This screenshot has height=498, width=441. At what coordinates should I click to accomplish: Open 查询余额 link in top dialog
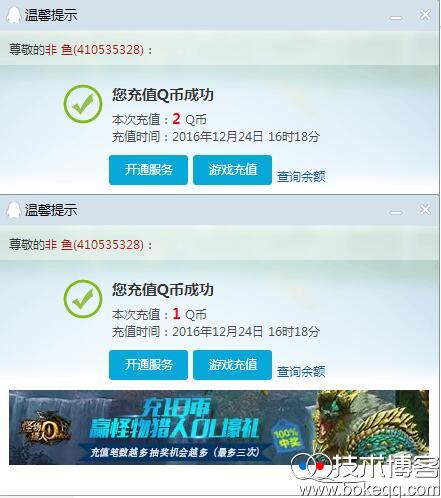tap(301, 177)
